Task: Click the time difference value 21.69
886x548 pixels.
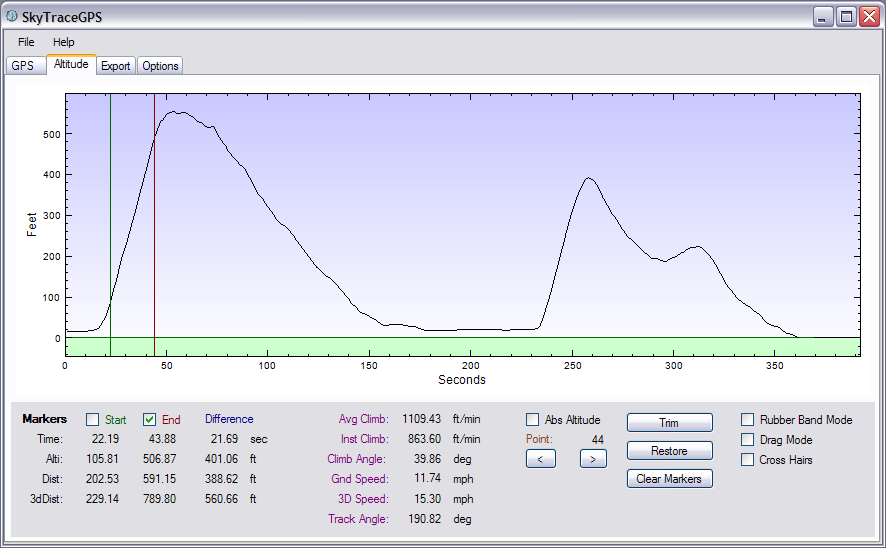Action: click(x=224, y=439)
